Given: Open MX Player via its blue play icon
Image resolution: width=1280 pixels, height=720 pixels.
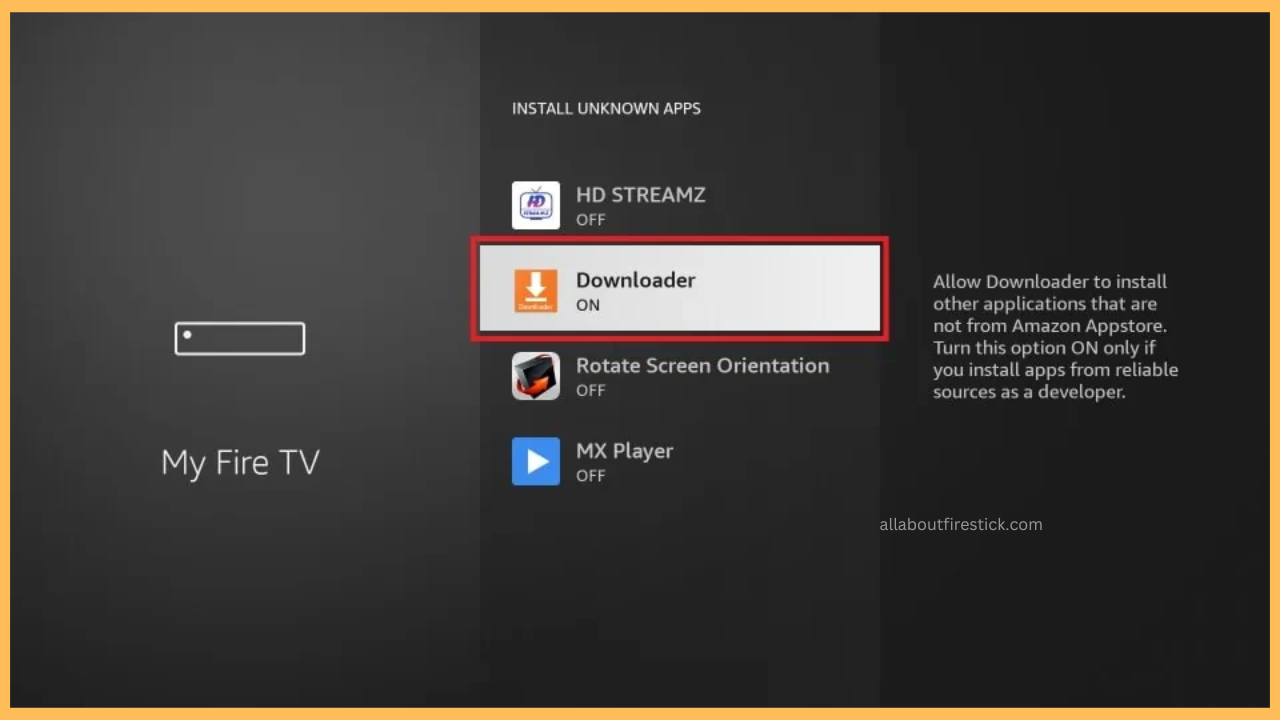Looking at the screenshot, I should 535,461.
